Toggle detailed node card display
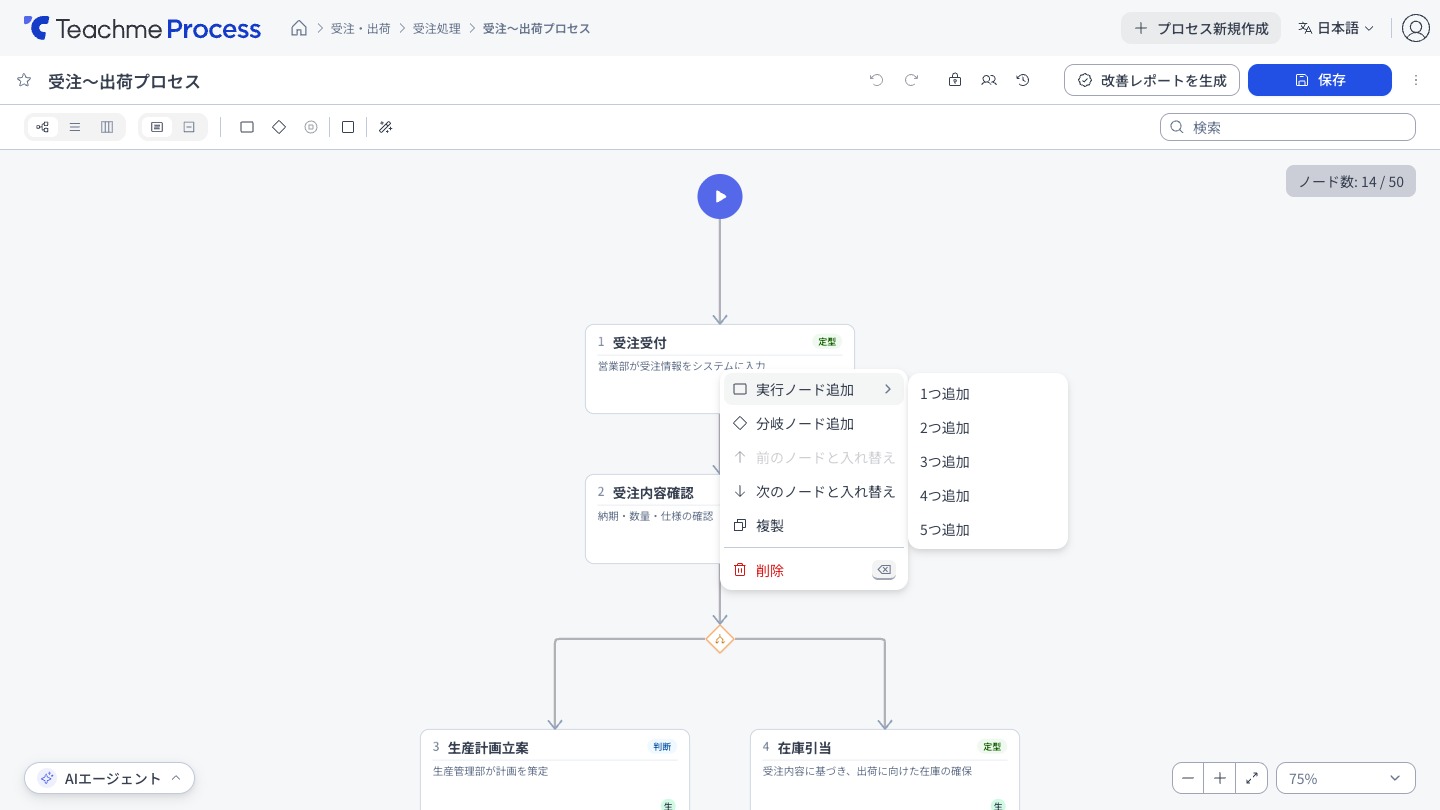The width and height of the screenshot is (1440, 810). [x=157, y=127]
